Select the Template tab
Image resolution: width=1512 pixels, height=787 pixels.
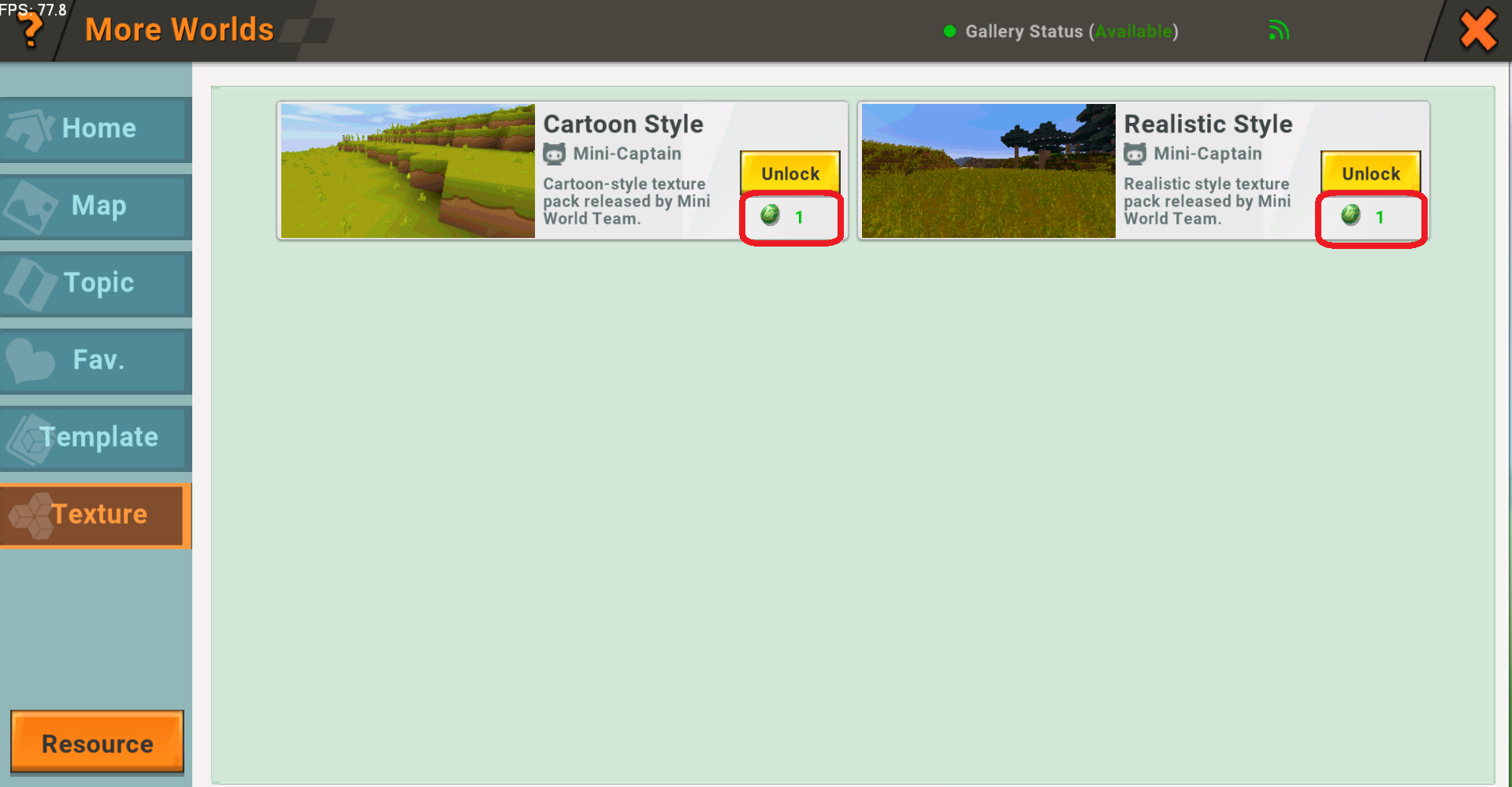point(95,438)
